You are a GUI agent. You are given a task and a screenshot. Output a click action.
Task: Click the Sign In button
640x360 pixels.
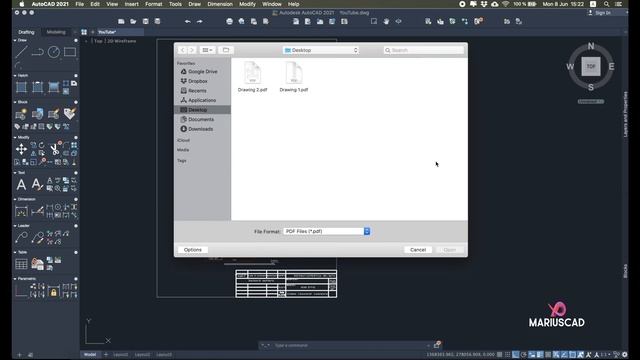pyautogui.click(x=599, y=13)
